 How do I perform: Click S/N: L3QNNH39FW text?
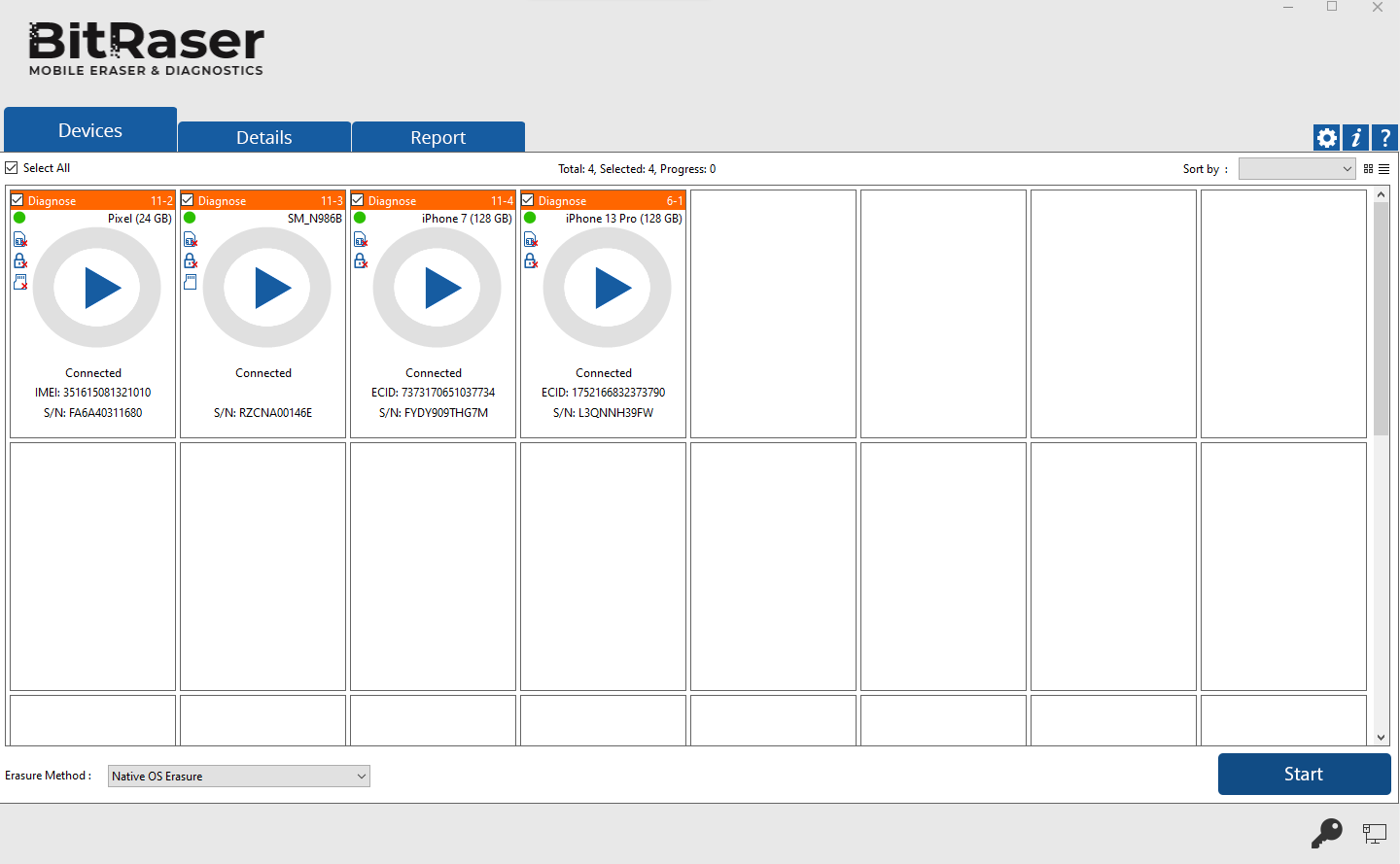click(604, 413)
